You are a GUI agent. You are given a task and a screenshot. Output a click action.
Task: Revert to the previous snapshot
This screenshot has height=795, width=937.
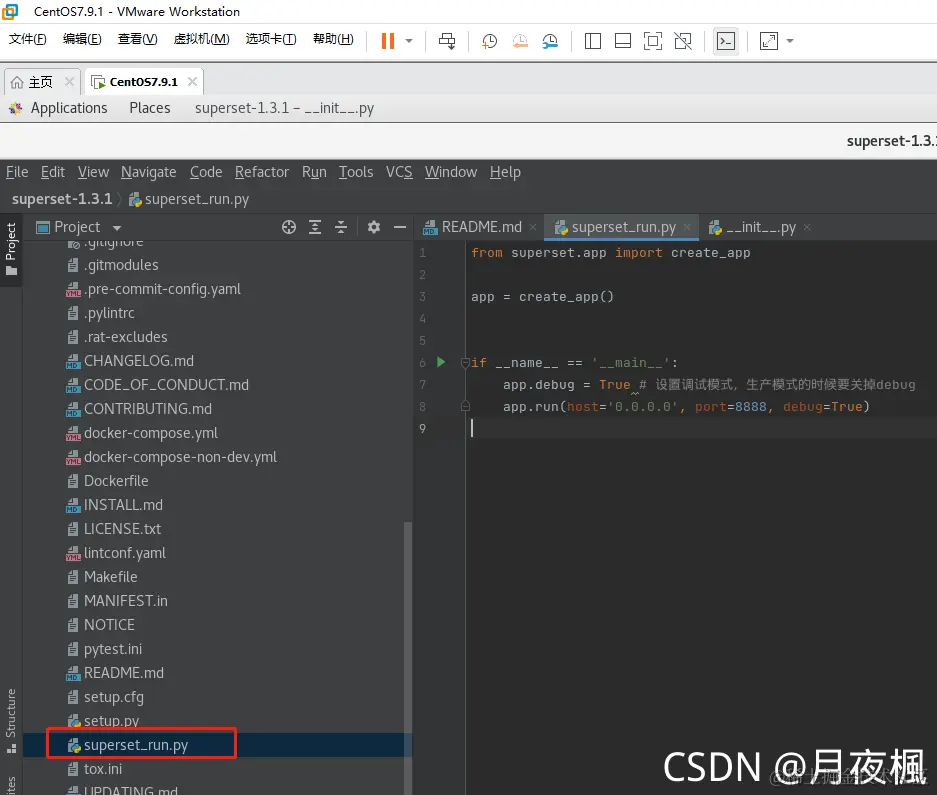pyautogui.click(x=520, y=41)
